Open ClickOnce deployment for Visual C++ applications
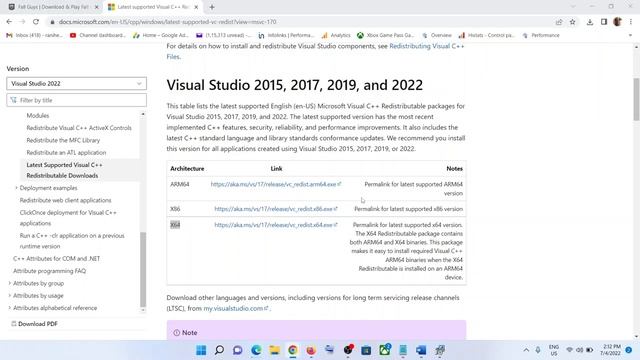The height and width of the screenshot is (360, 640). 68,218
